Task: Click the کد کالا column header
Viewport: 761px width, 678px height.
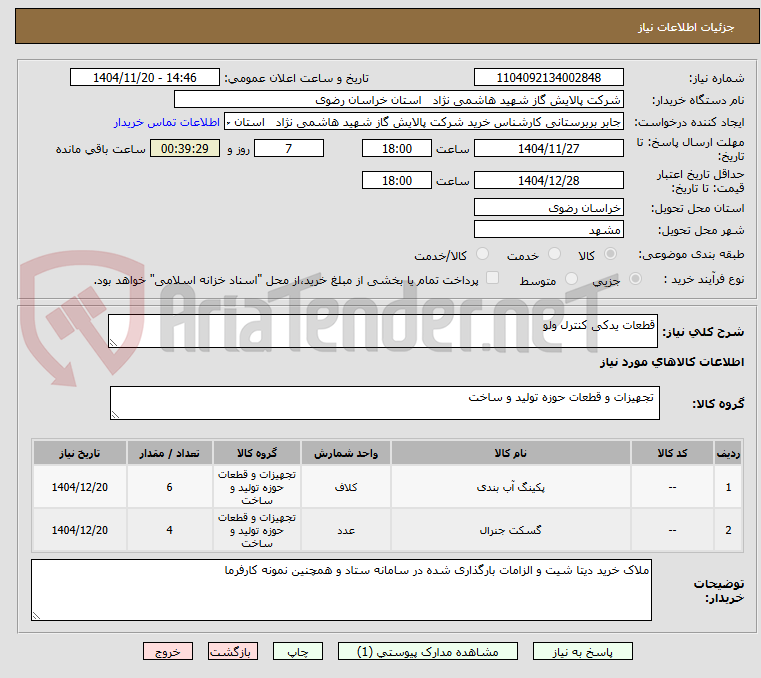Action: coord(672,453)
